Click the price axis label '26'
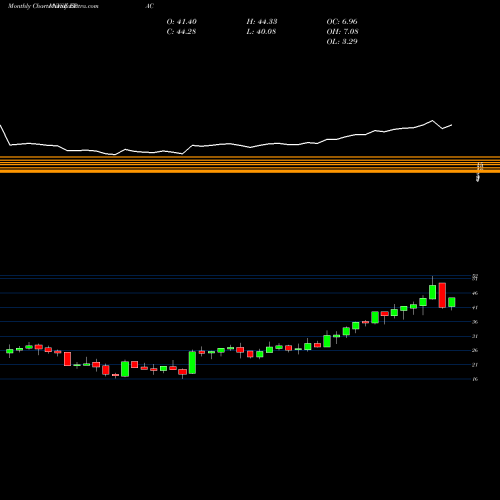The width and height of the screenshot is (500, 500). click(475, 350)
